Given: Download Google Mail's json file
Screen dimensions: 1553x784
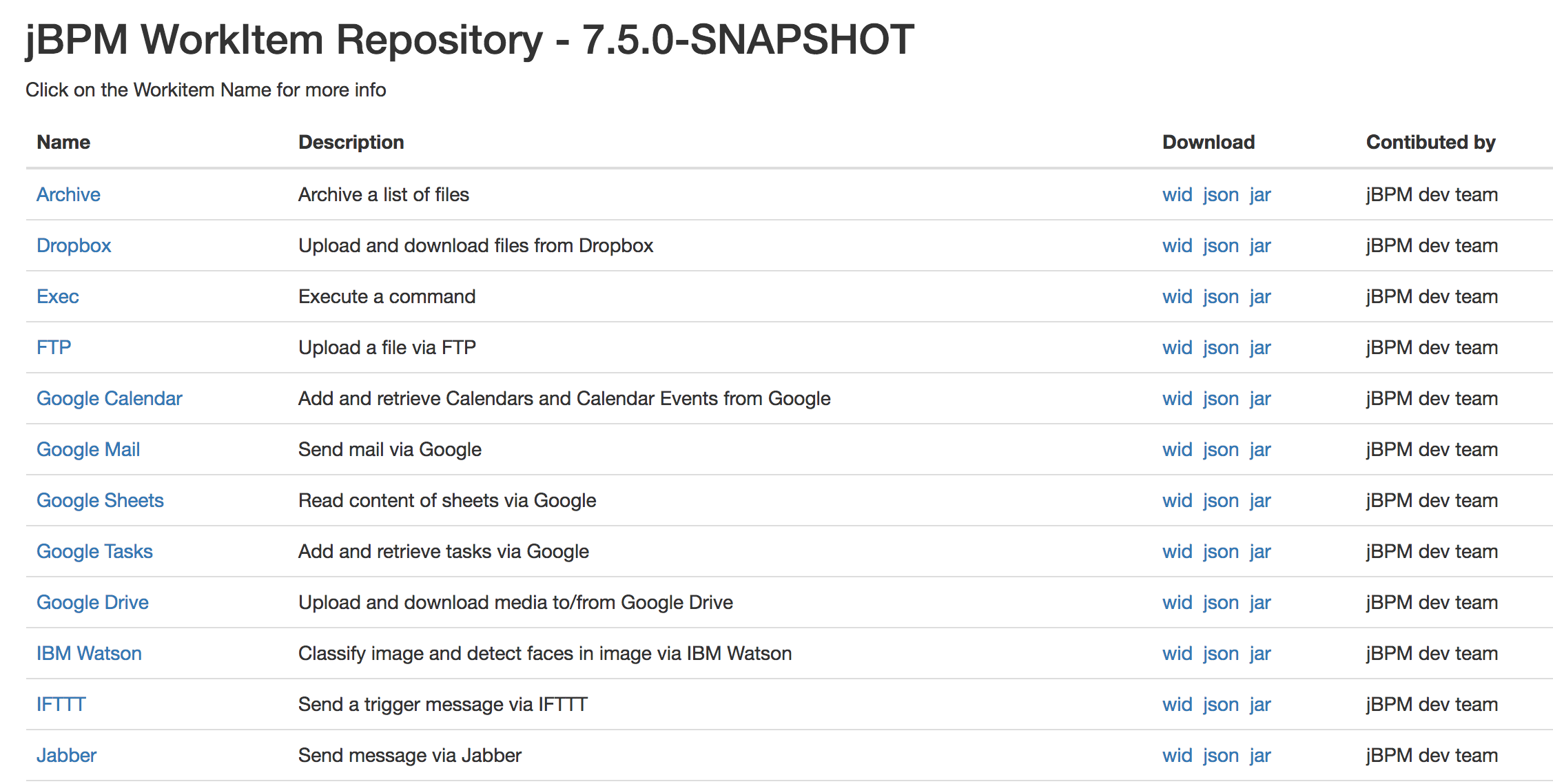Looking at the screenshot, I should coord(1221,450).
